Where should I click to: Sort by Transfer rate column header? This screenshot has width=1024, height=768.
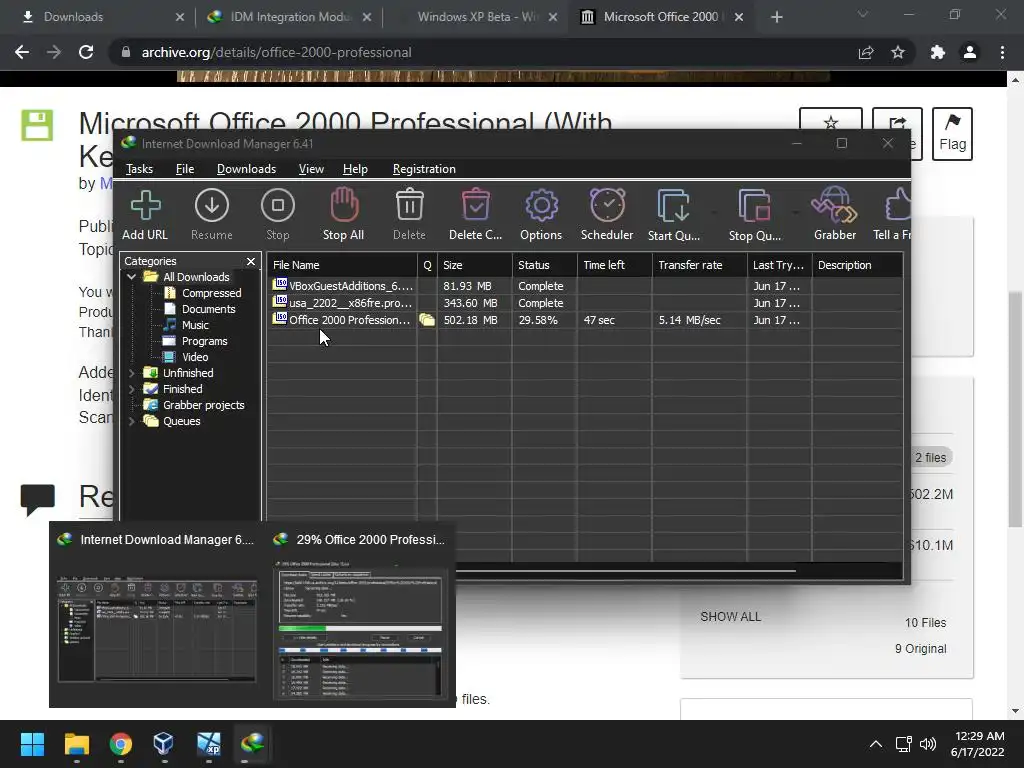coord(699,265)
